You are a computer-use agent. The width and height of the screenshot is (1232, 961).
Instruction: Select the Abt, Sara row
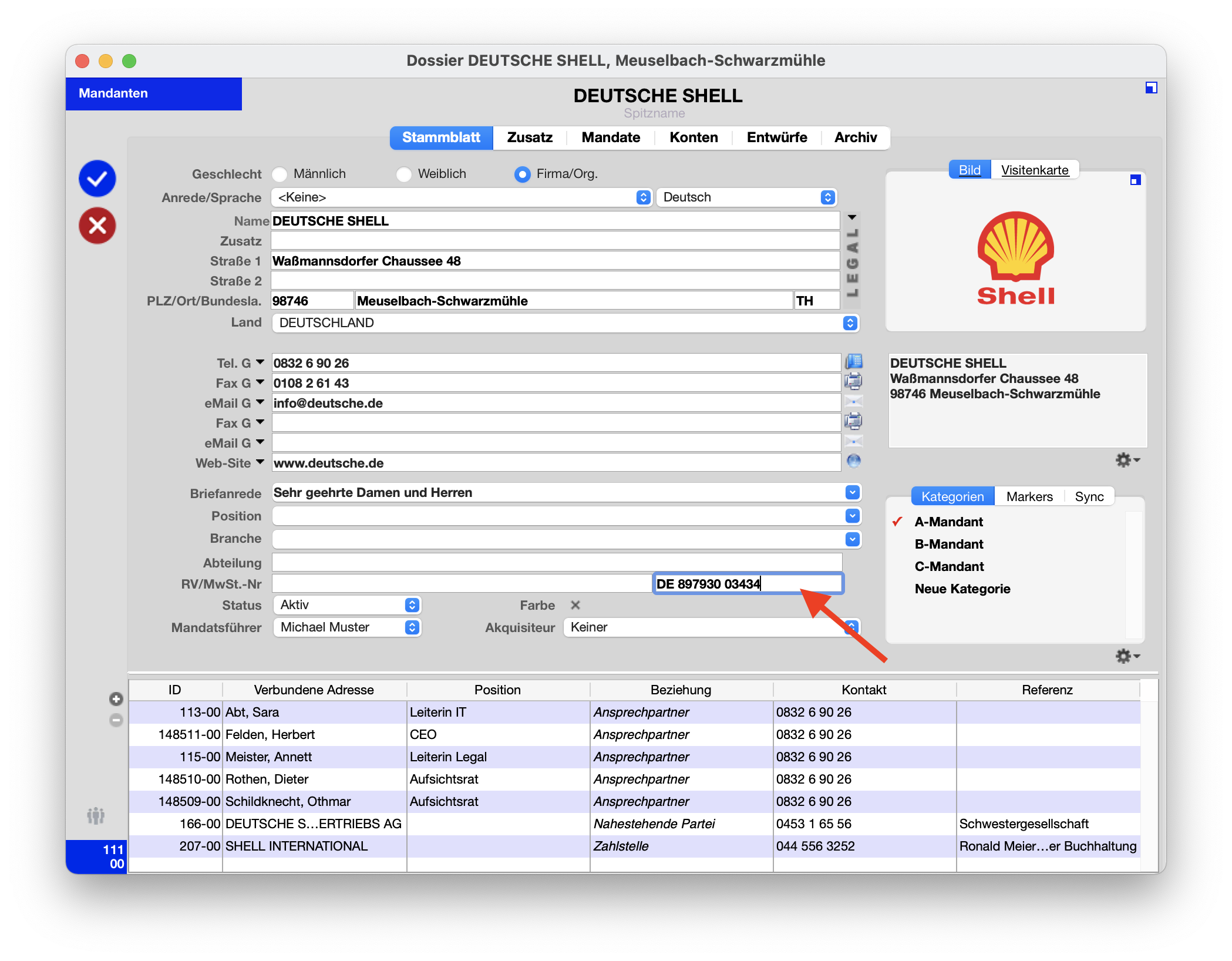pos(634,712)
